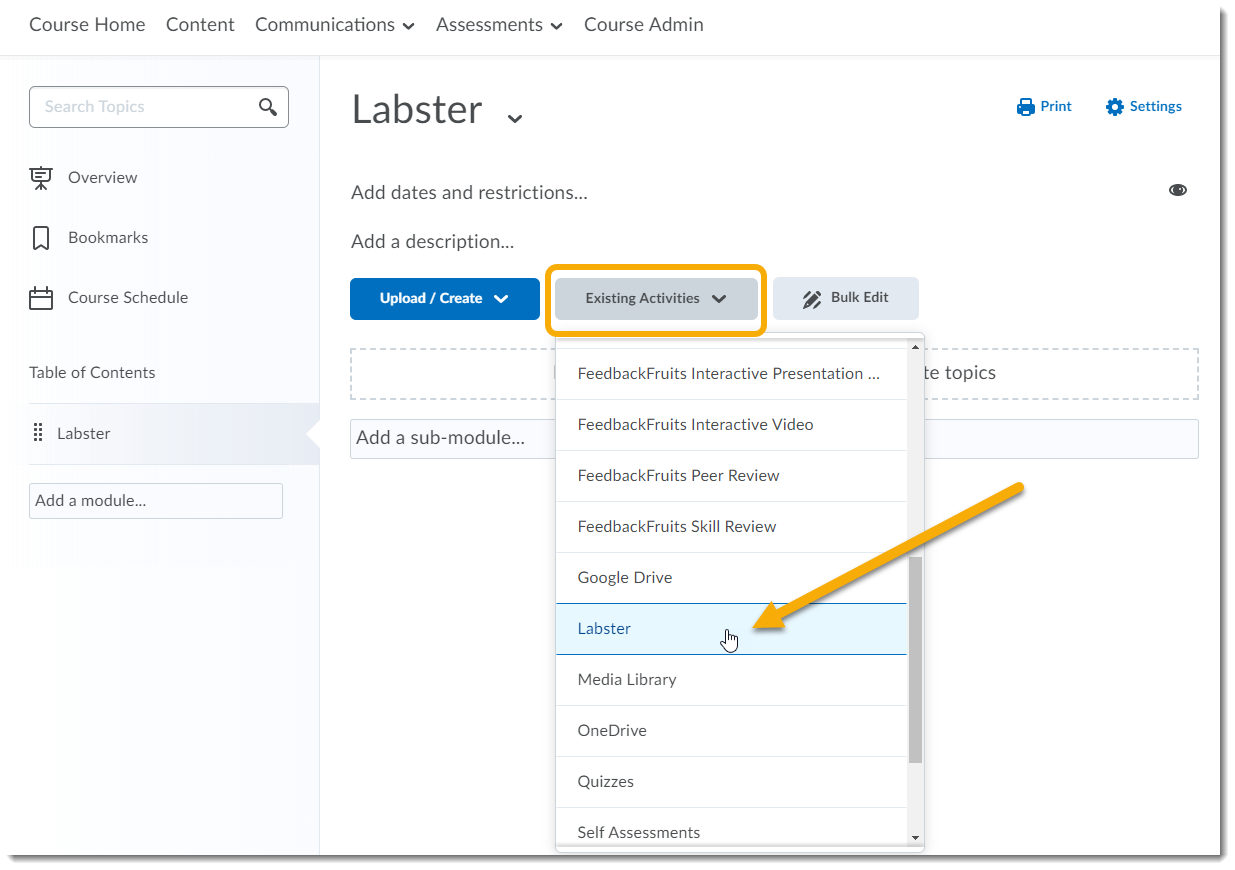Click Add dates and restrictions
This screenshot has width=1235, height=870.
pyautogui.click(x=469, y=192)
